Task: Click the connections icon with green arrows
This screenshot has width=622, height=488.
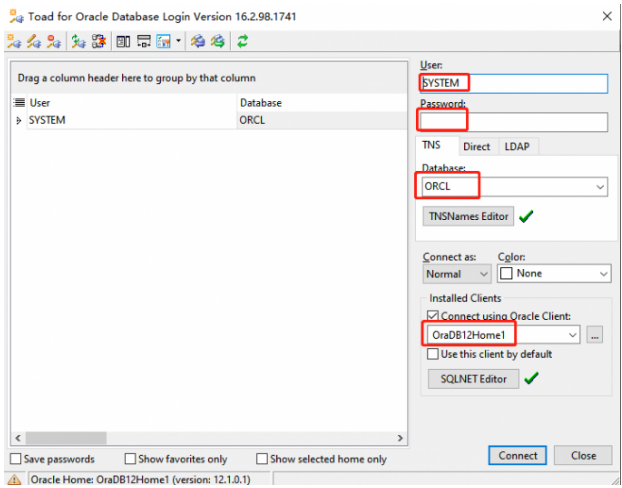Action: 217,41
